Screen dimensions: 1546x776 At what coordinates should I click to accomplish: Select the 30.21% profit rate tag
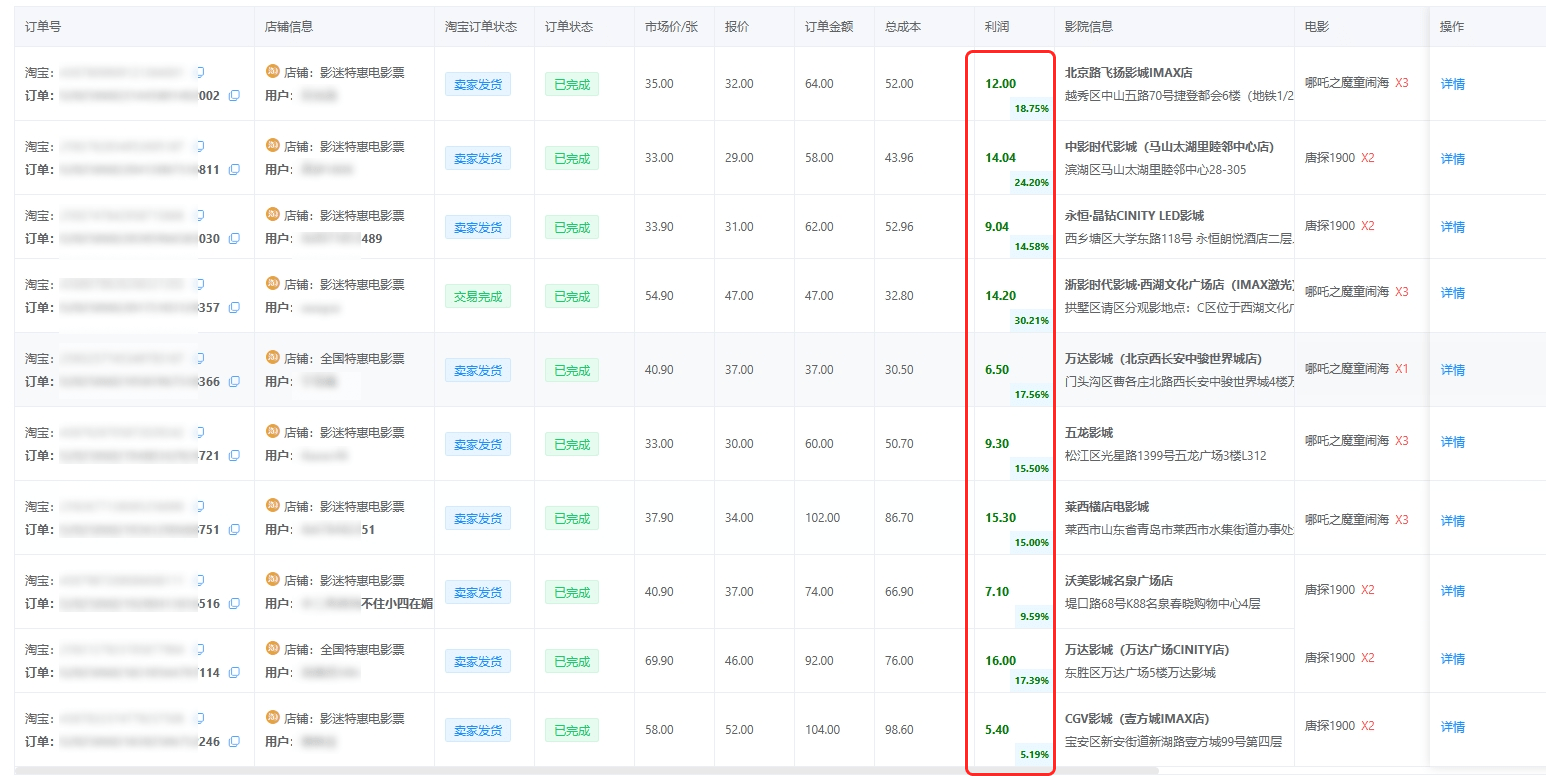coord(1031,321)
